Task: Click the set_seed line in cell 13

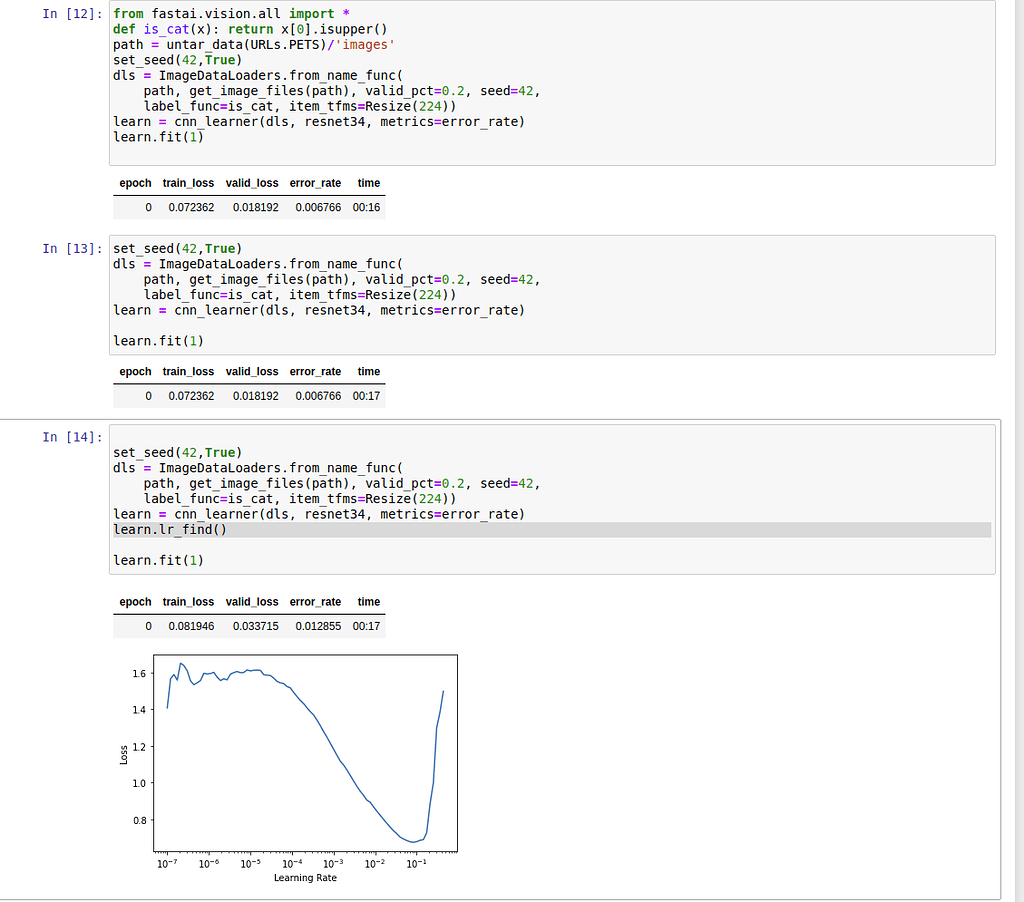Action: point(178,249)
